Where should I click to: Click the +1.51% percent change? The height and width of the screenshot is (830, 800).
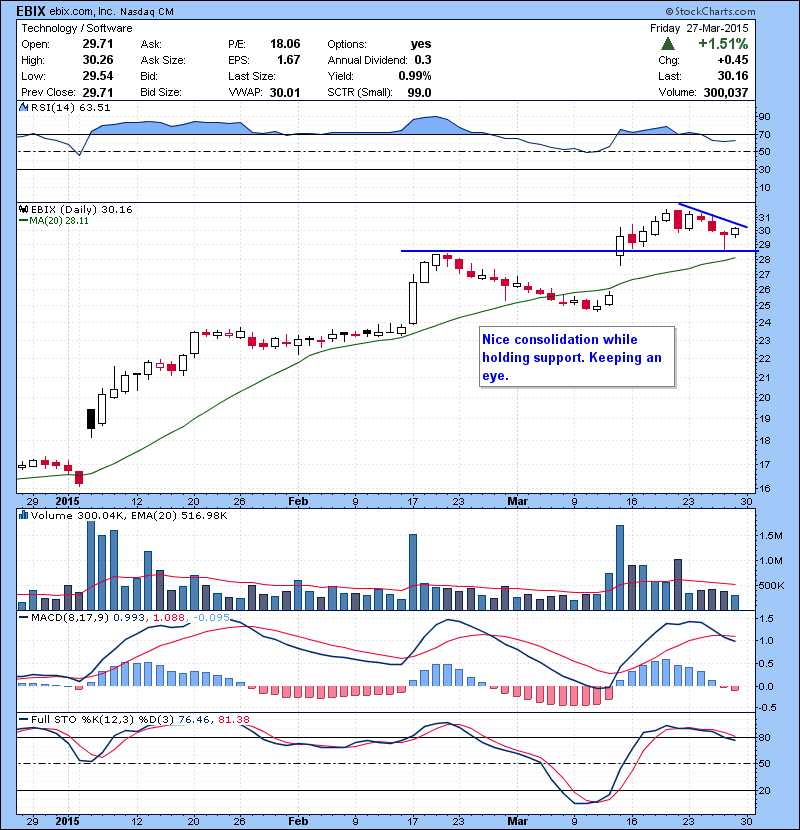(723, 43)
